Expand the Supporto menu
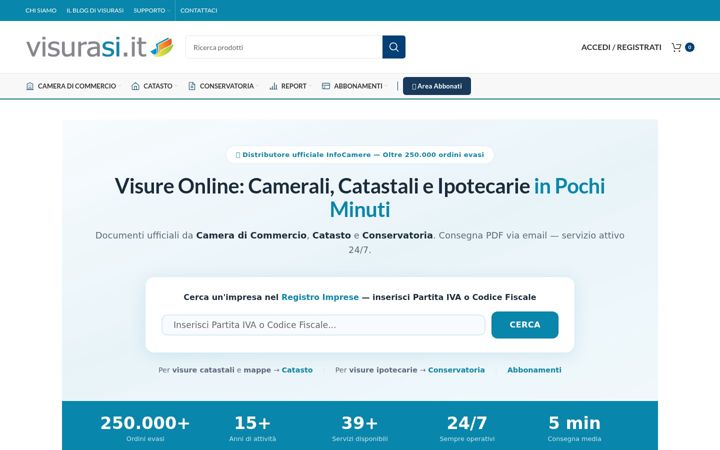The height and width of the screenshot is (450, 720). [x=151, y=10]
